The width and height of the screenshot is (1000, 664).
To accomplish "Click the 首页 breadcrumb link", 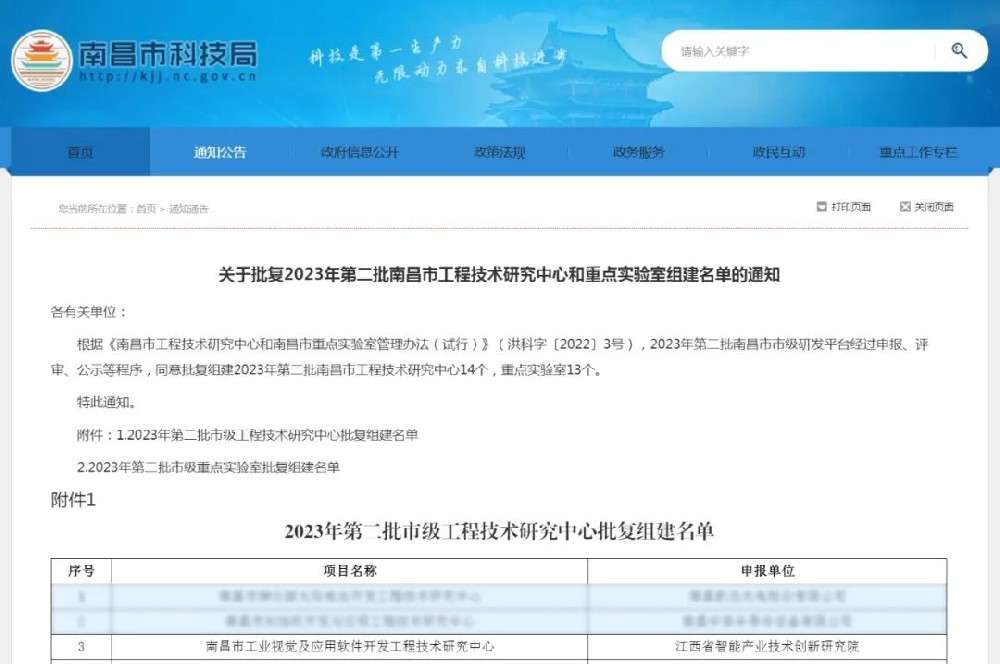I will click(146, 209).
